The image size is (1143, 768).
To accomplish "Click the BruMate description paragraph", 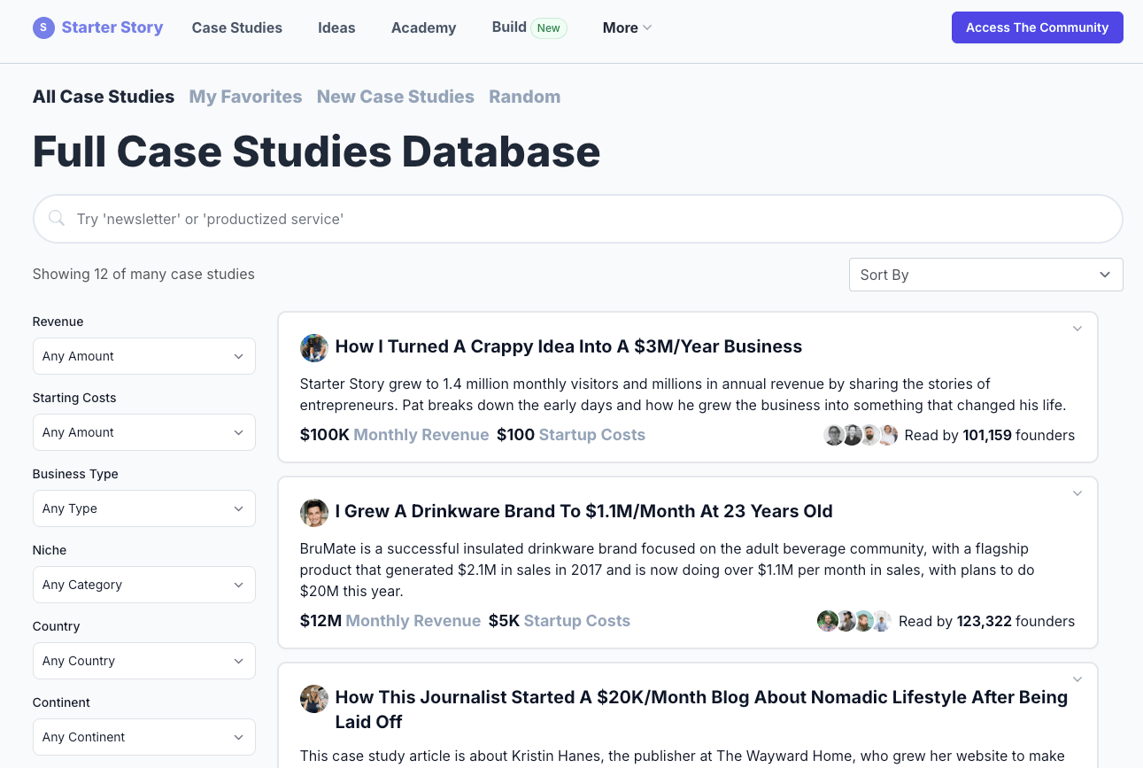I will [667, 570].
